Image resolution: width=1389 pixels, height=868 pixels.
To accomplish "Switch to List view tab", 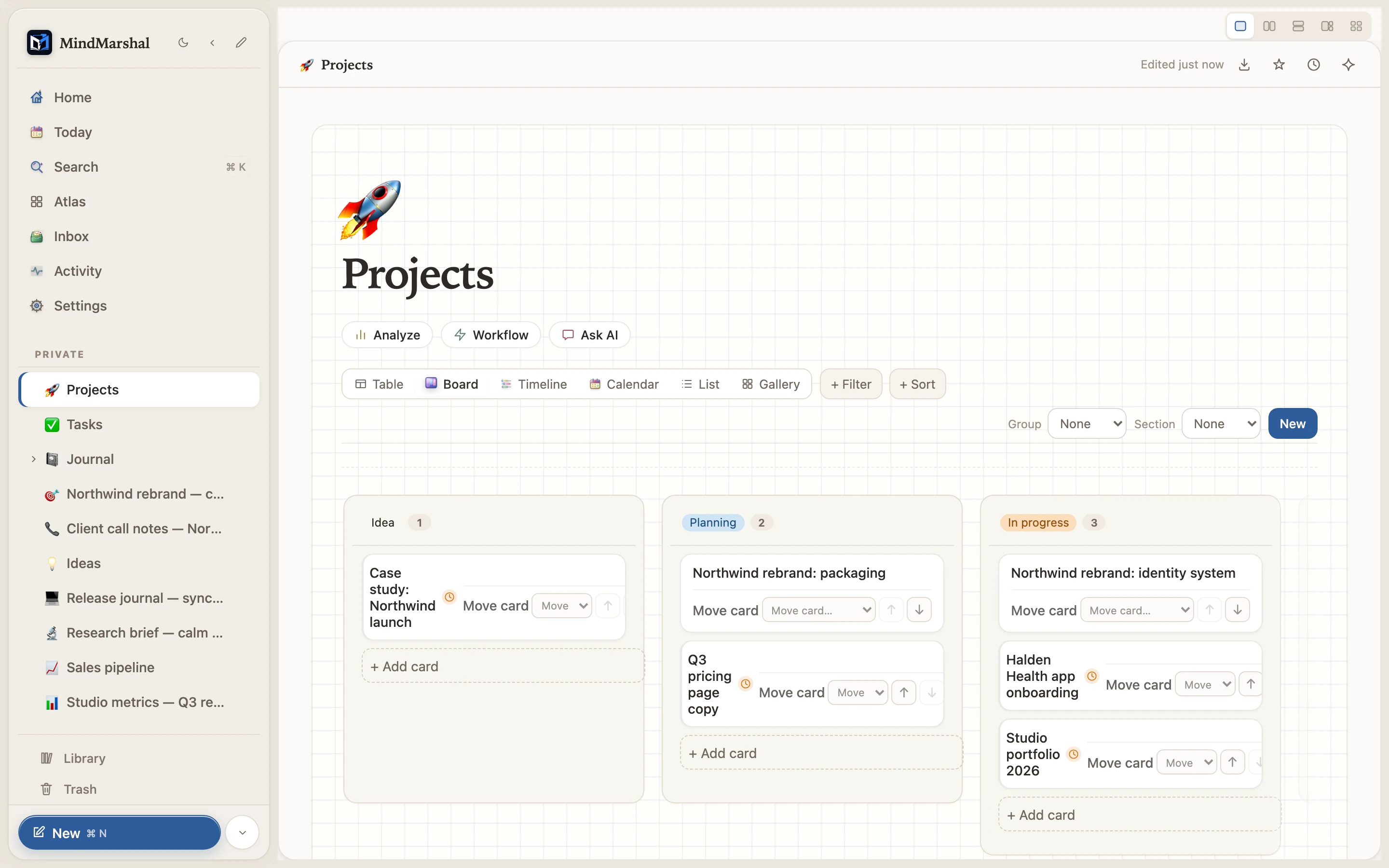I will click(700, 385).
